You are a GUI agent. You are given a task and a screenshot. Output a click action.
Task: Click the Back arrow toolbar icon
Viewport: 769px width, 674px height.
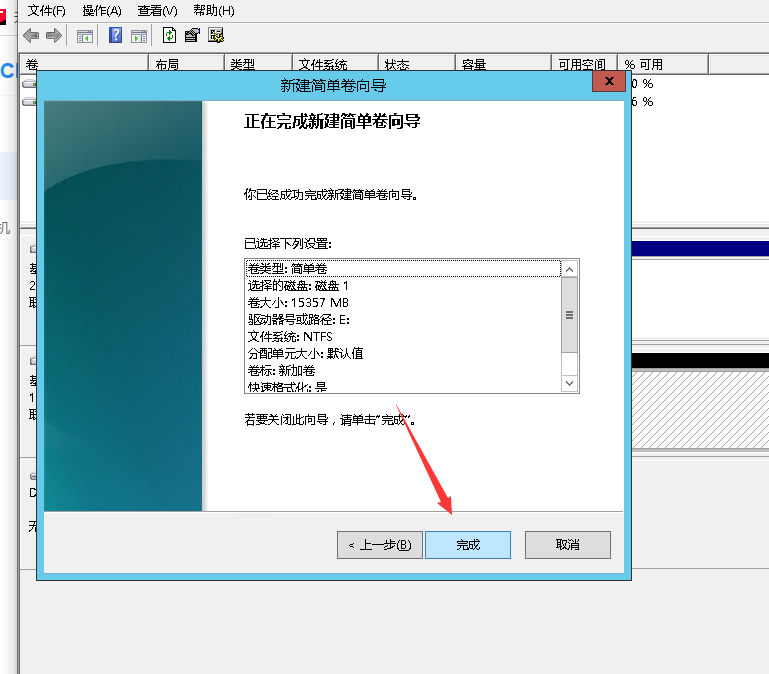tap(31, 36)
